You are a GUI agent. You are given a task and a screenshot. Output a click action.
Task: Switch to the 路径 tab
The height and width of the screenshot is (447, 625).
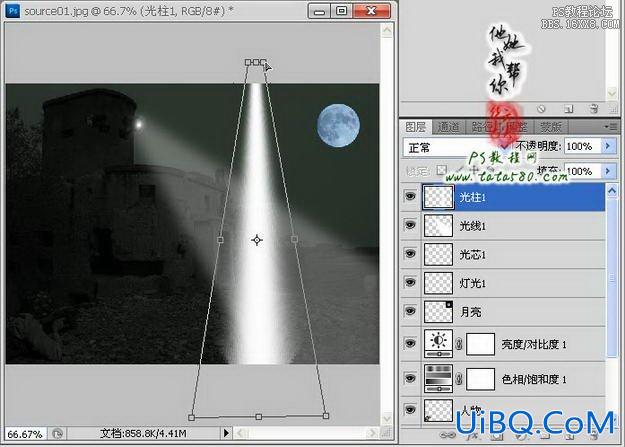click(x=482, y=127)
